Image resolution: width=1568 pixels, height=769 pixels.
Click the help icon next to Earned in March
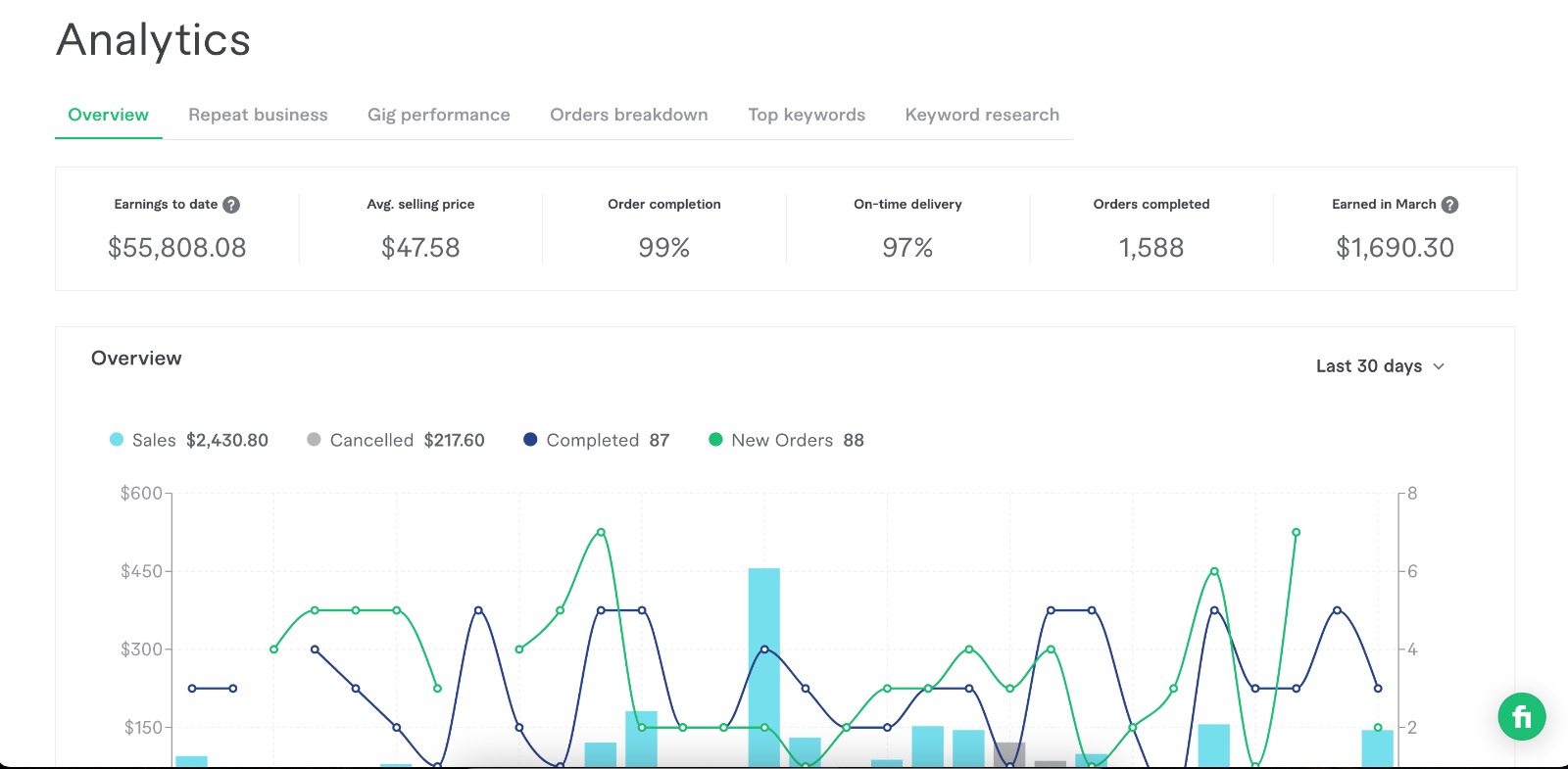click(1449, 205)
